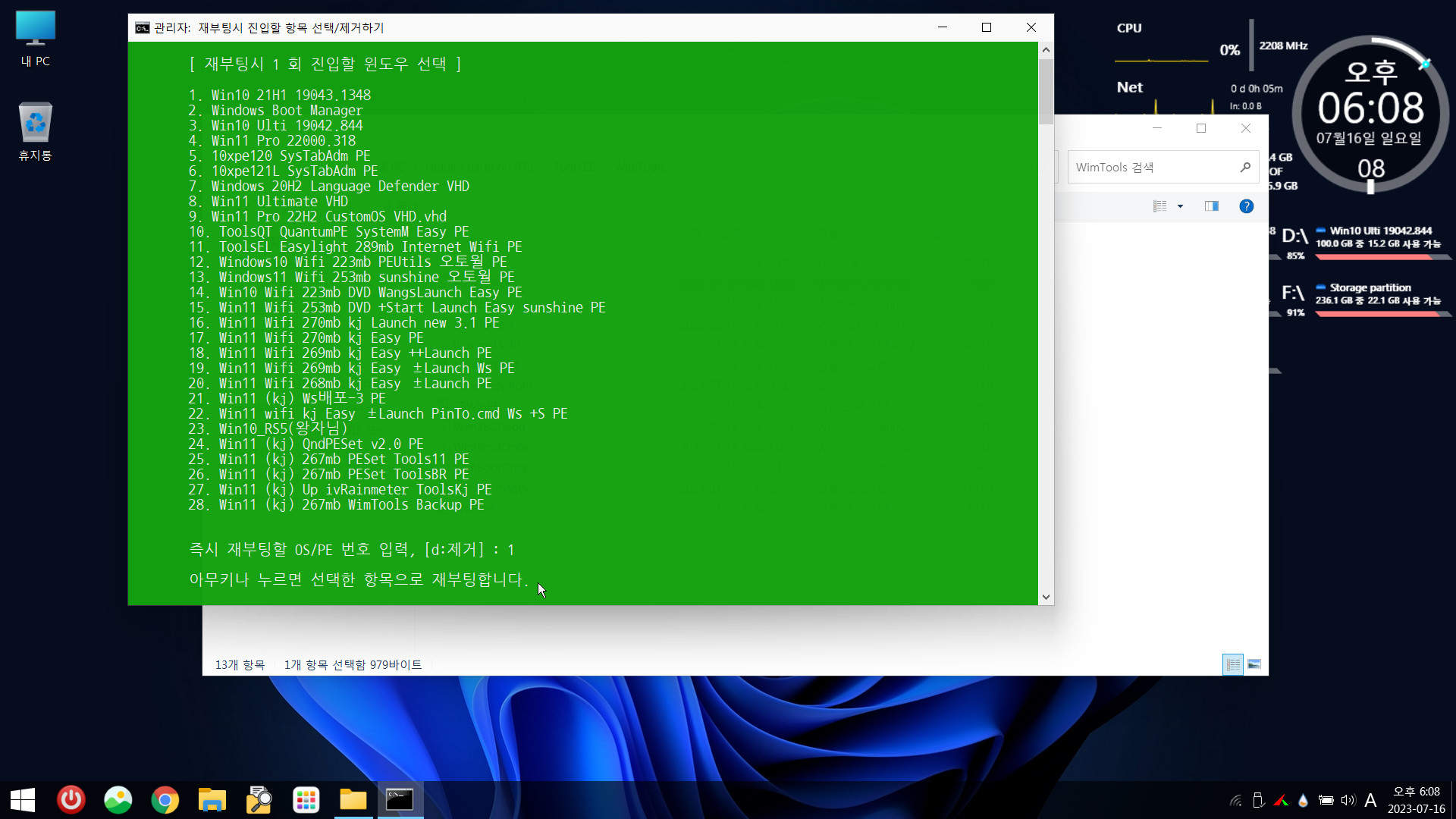Click the F:\ usage bar at 91%
This screenshot has width=1456, height=819.
click(1383, 314)
